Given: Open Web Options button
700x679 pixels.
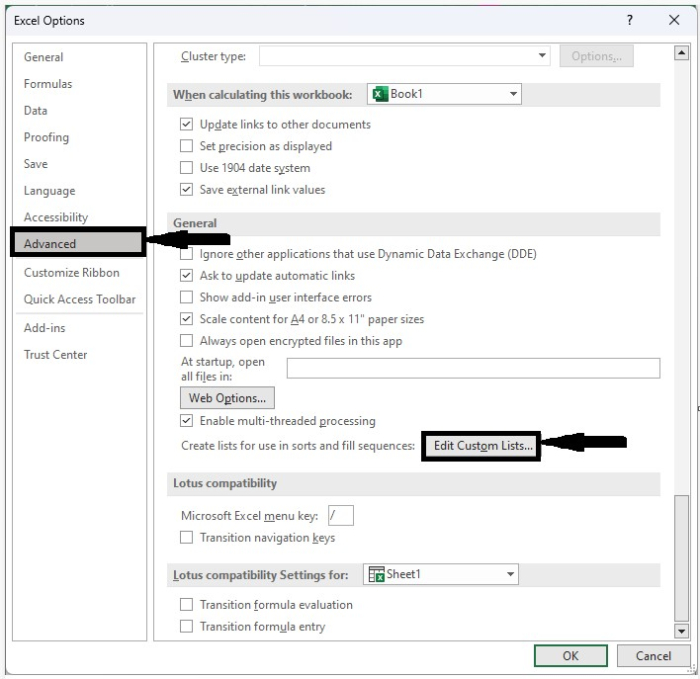Looking at the screenshot, I should [x=227, y=398].
